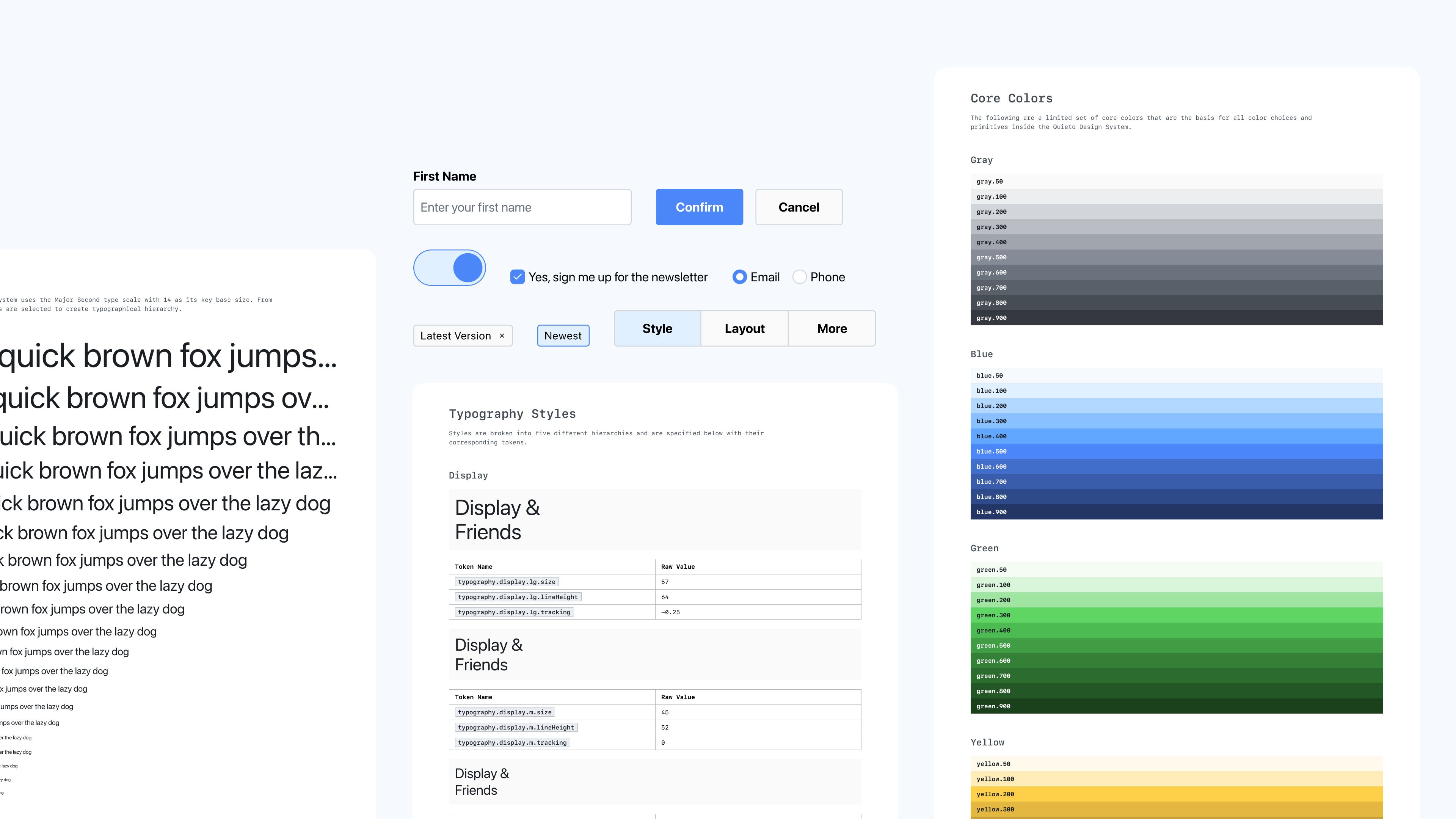Toggle the blue switch off

click(450, 268)
